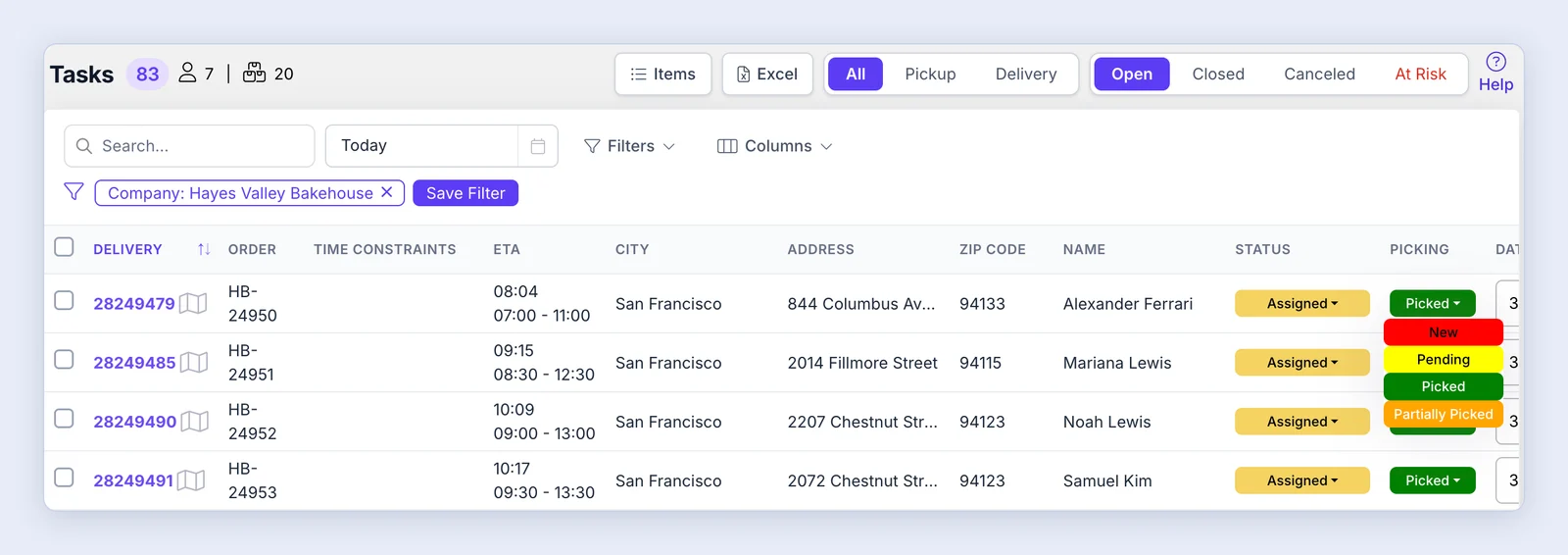Image resolution: width=1568 pixels, height=555 pixels.
Task: Sort by the Delivery column arrows icon
Action: (x=204, y=249)
